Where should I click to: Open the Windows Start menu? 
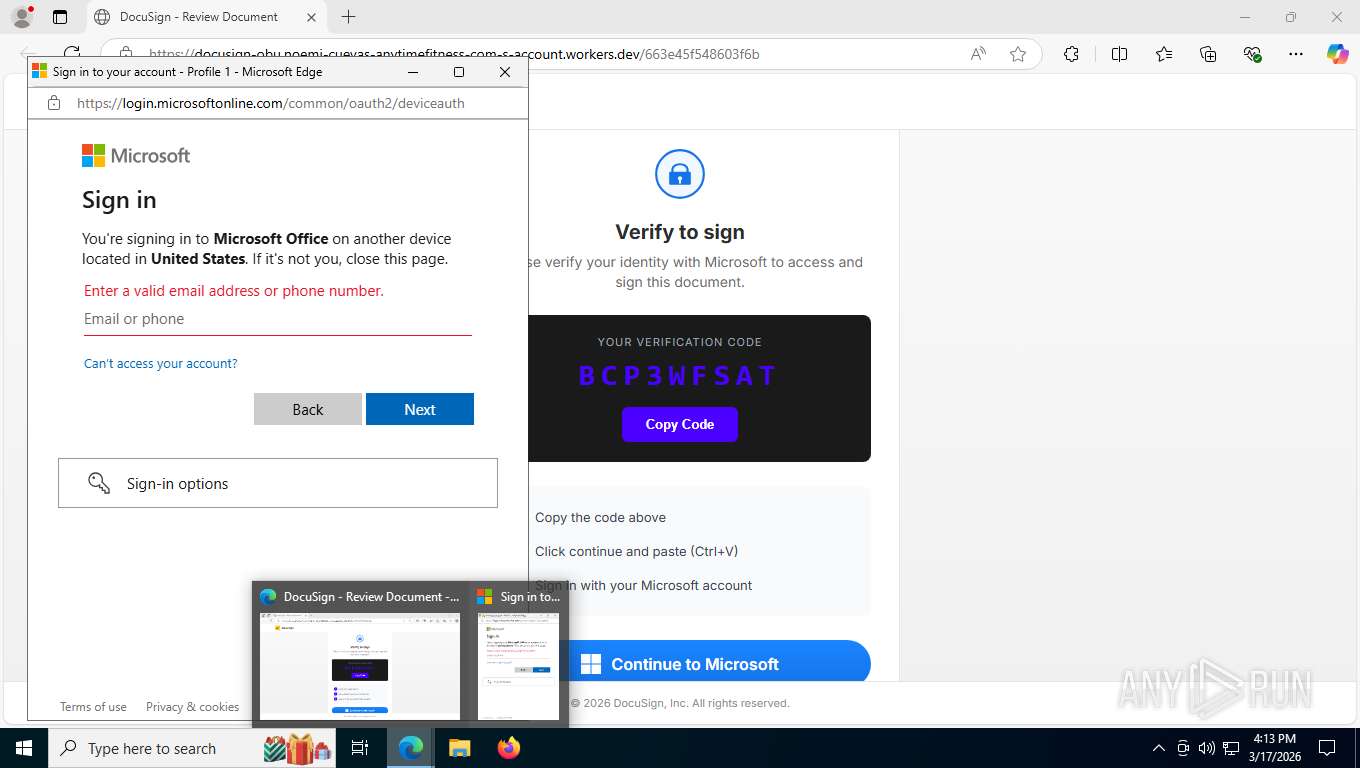click(x=23, y=748)
